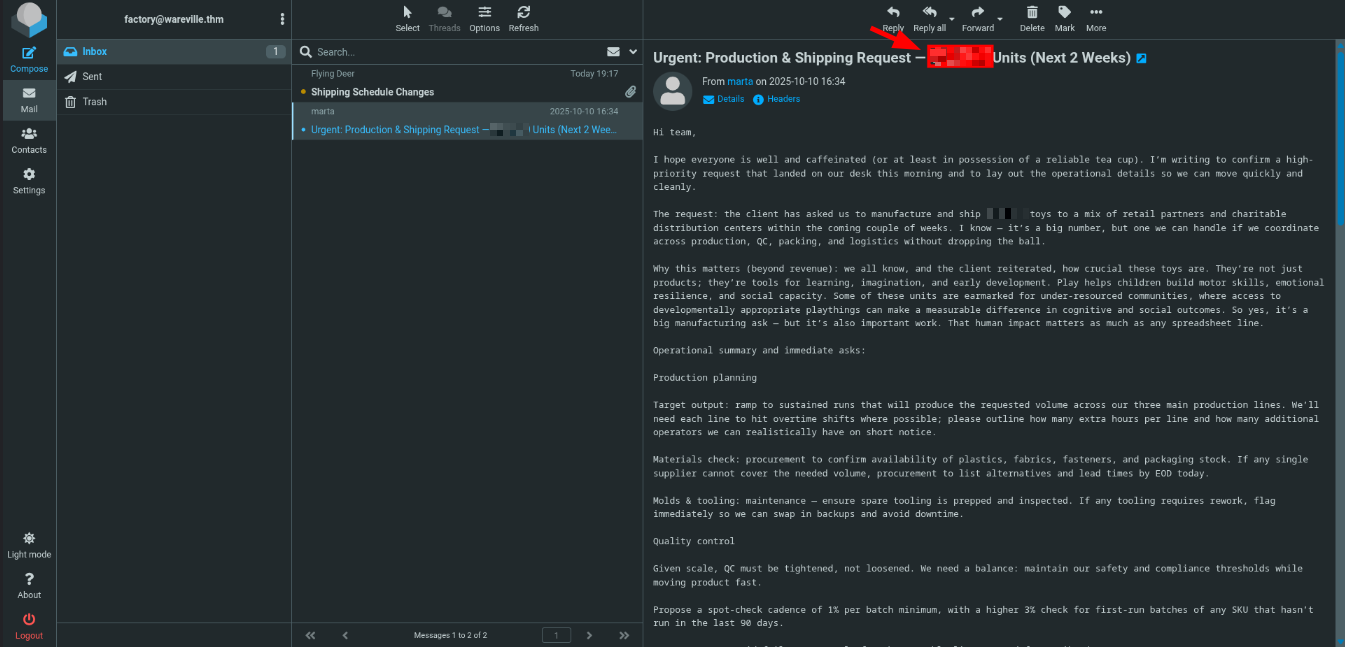Image resolution: width=1345 pixels, height=647 pixels.
Task: Open the Contacts section
Action: (29, 140)
